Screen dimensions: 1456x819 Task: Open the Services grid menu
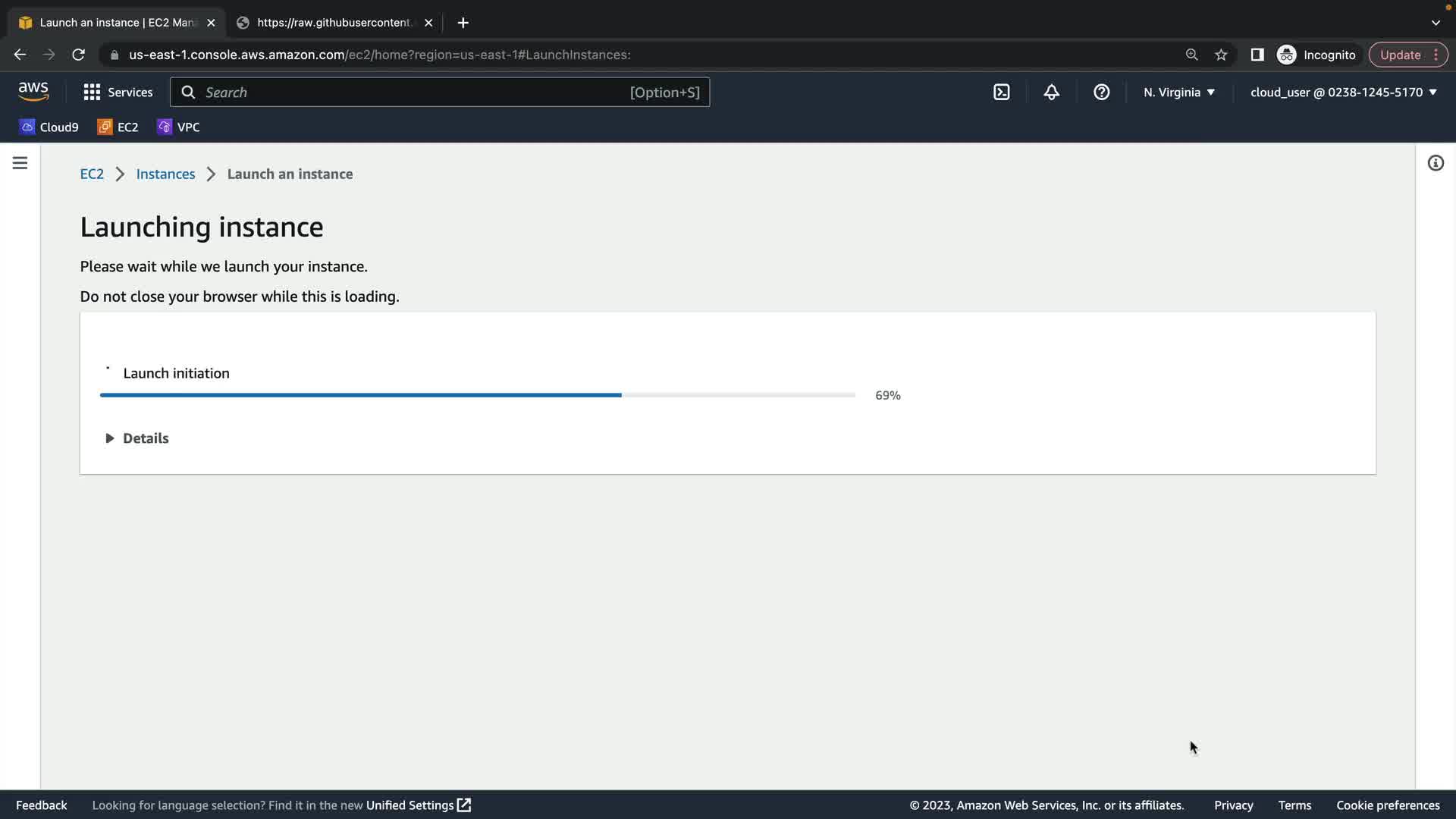pyautogui.click(x=118, y=93)
